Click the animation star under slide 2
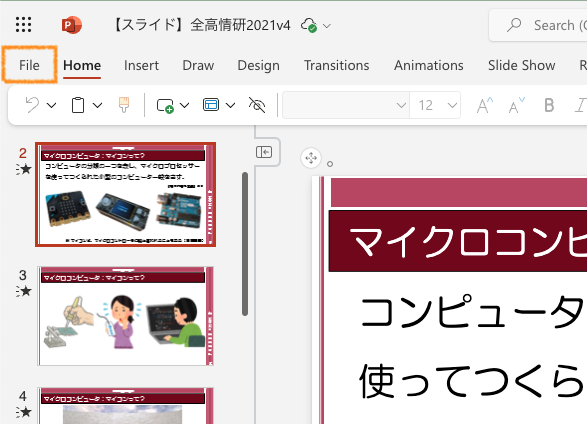Viewport: 587px width, 424px height. [24, 170]
